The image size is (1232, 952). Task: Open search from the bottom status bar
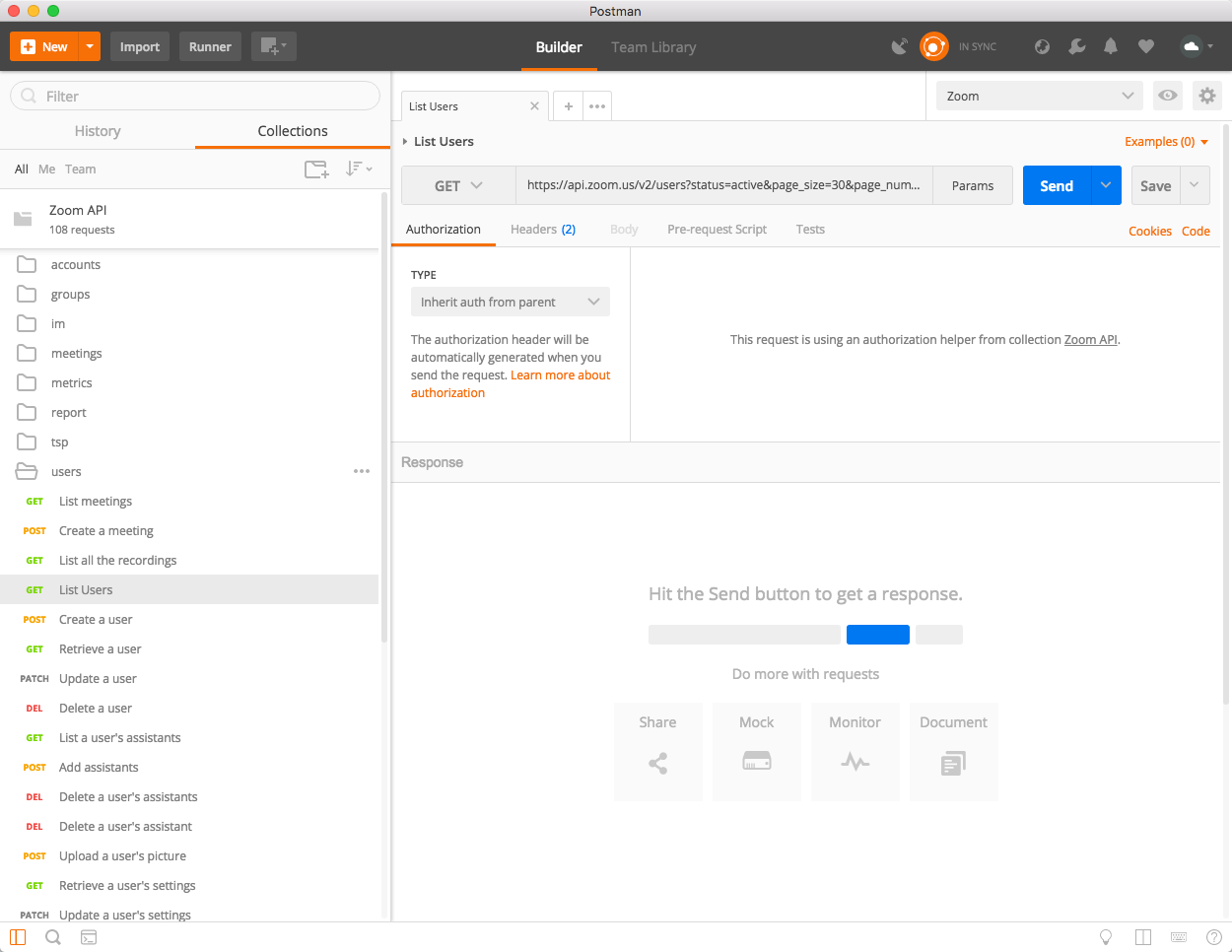pyautogui.click(x=52, y=937)
